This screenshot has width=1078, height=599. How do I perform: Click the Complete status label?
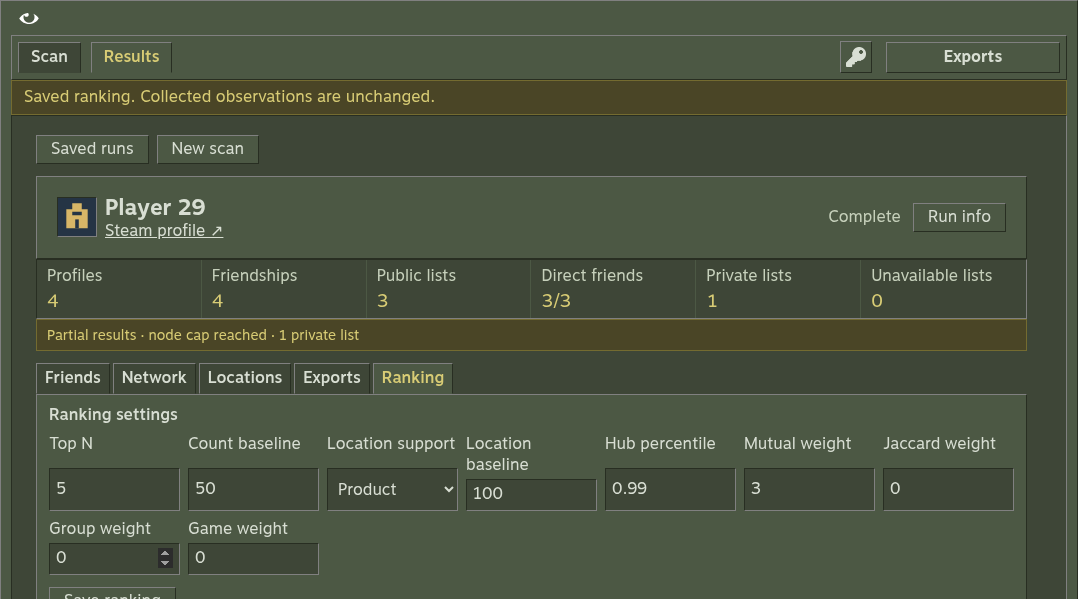coord(864,217)
